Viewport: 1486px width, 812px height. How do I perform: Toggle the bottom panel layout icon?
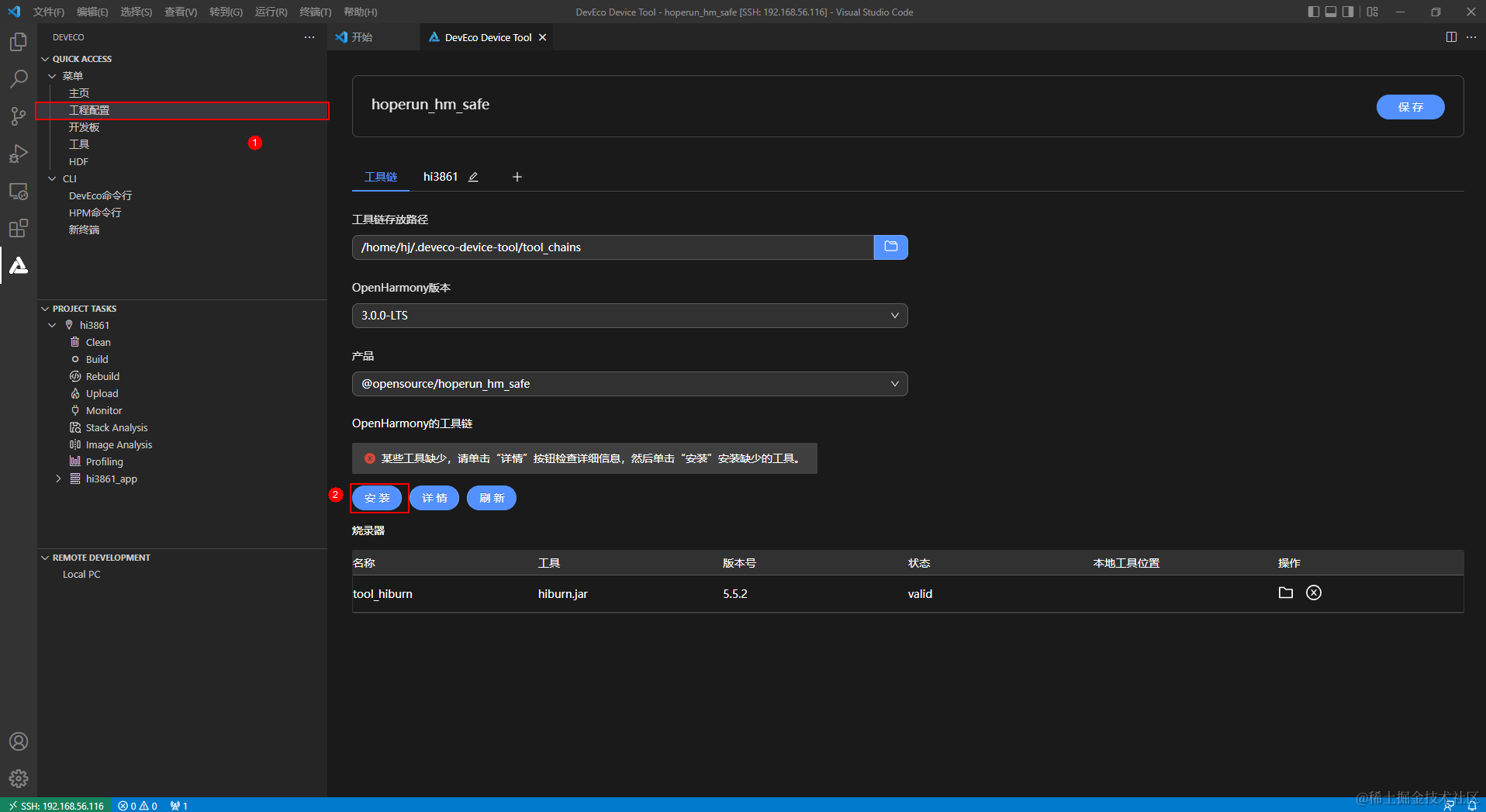tap(1331, 12)
